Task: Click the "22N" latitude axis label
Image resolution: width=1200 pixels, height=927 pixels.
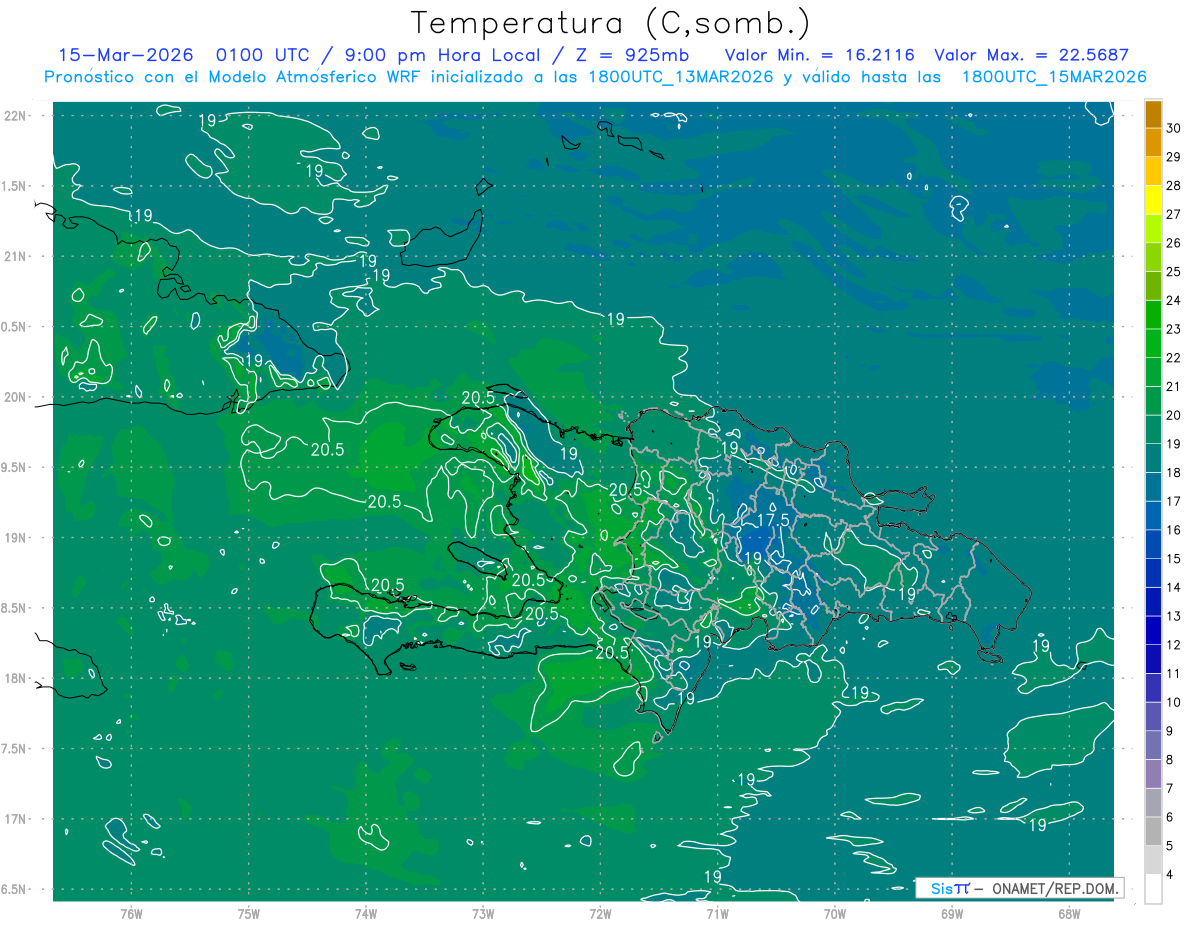Action: coord(14,116)
